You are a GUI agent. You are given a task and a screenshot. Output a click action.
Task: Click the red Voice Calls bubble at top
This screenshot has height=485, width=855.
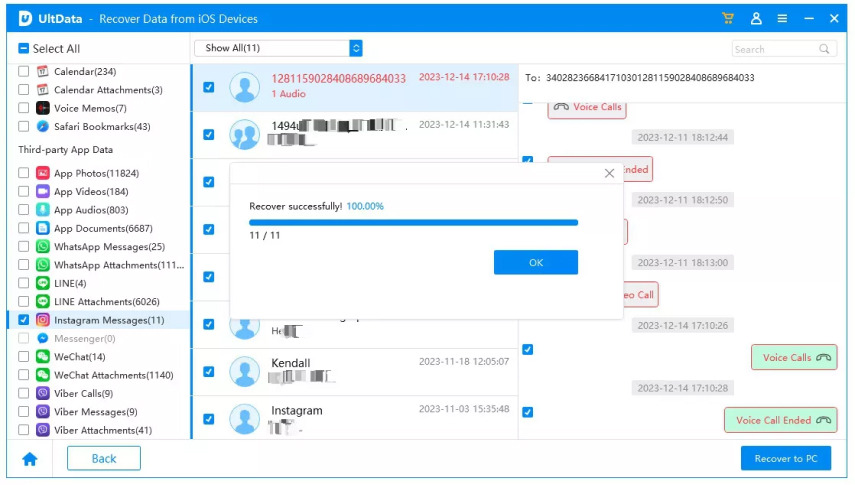click(587, 107)
